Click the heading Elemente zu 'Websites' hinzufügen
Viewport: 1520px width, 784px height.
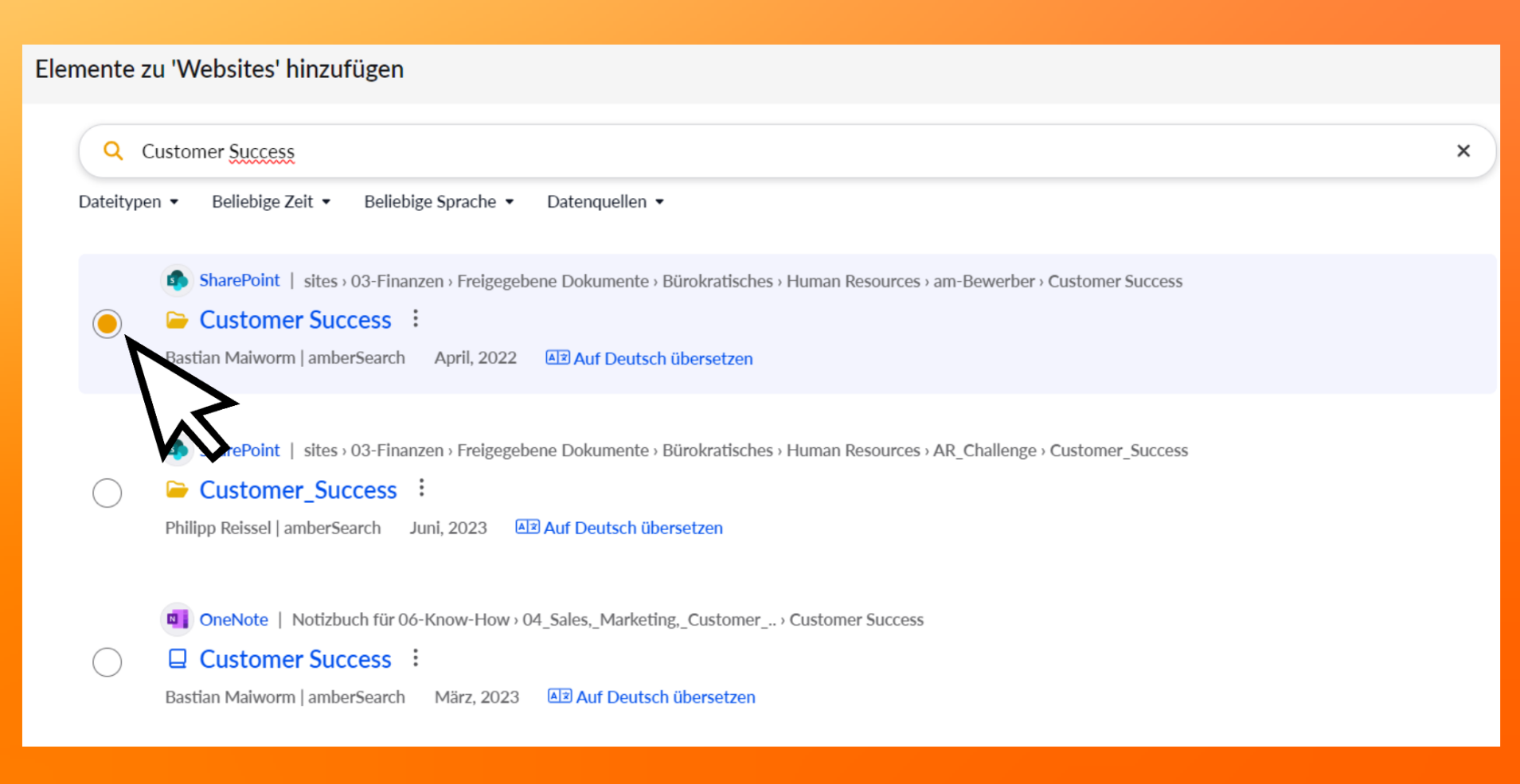click(x=220, y=69)
